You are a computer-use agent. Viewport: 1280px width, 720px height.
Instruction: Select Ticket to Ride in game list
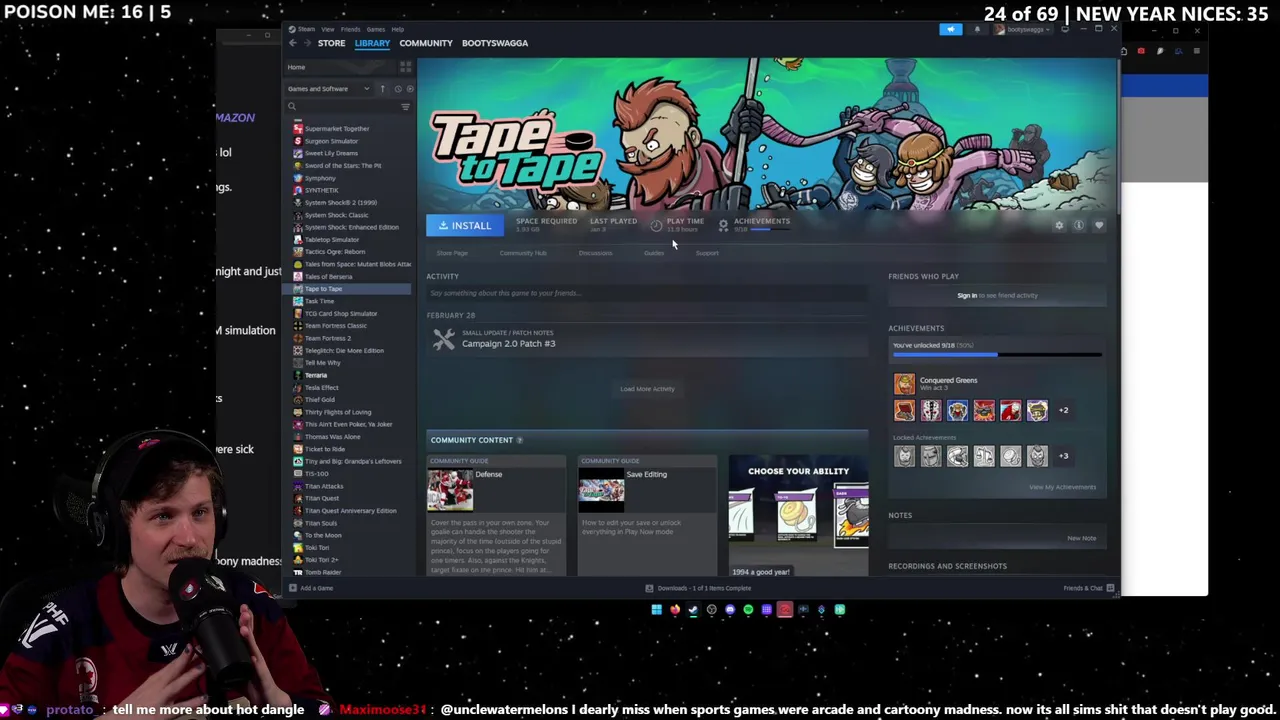point(324,449)
